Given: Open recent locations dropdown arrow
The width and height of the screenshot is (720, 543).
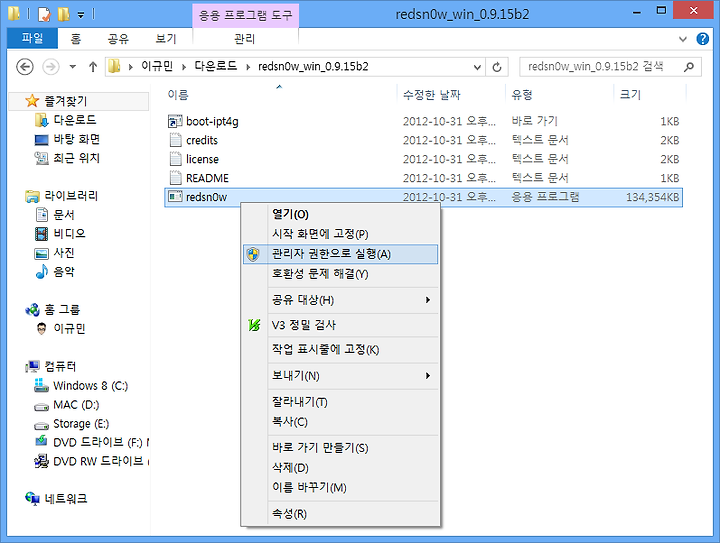Looking at the screenshot, I should [x=73, y=67].
